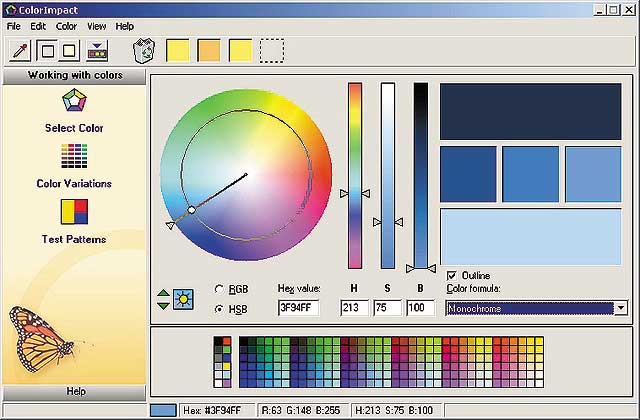
Task: Click the green down arrow stepper
Action: coord(163,306)
